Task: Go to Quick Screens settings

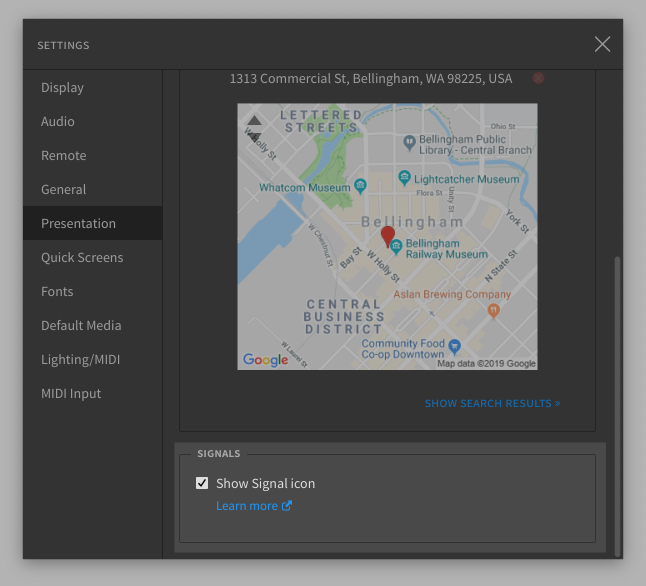Action: tap(93, 258)
